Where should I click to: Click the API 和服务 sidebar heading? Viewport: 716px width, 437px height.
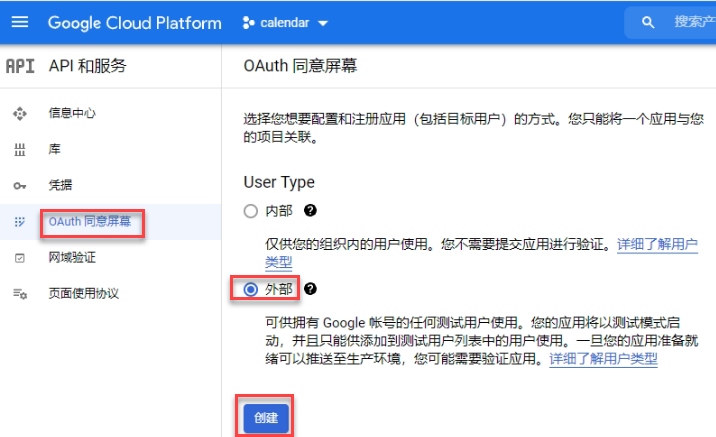[x=87, y=66]
